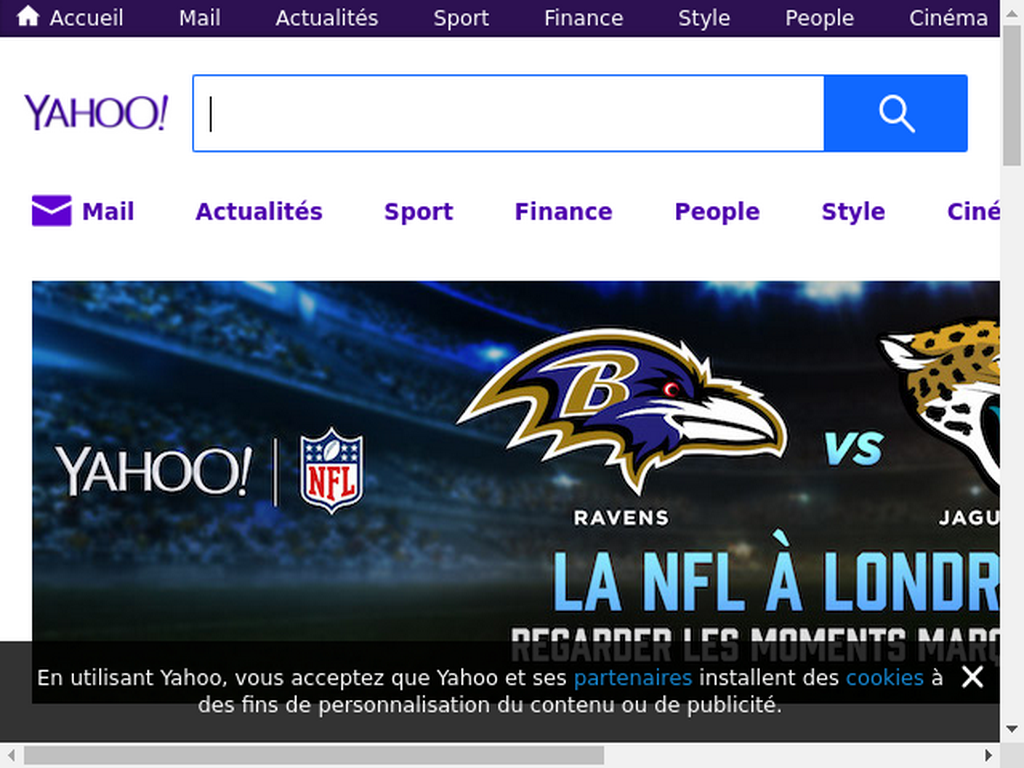Click the Yahoo logo next to the search box
Image resolution: width=1024 pixels, height=768 pixels.
[97, 112]
